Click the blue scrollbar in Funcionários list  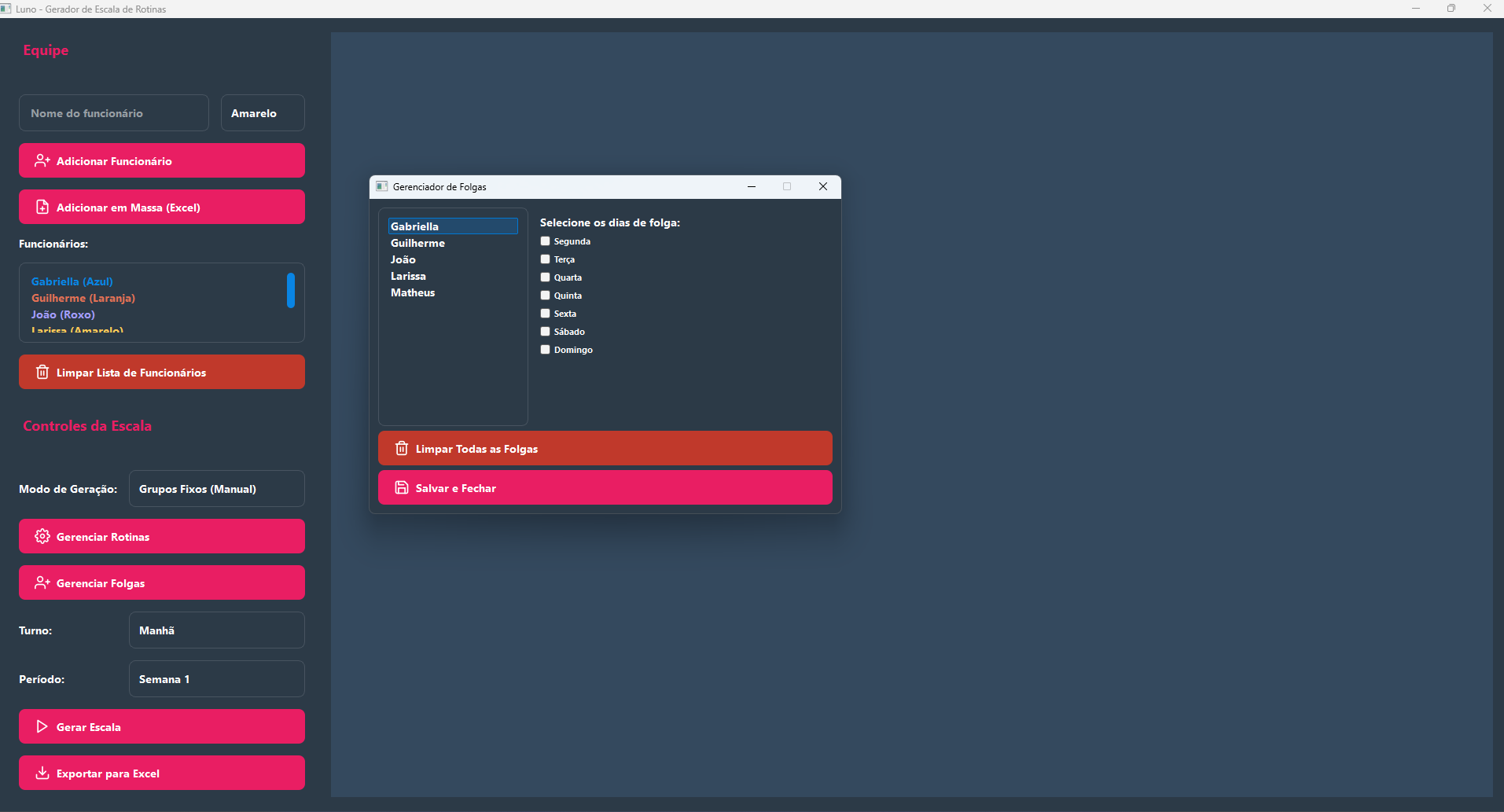click(x=291, y=291)
